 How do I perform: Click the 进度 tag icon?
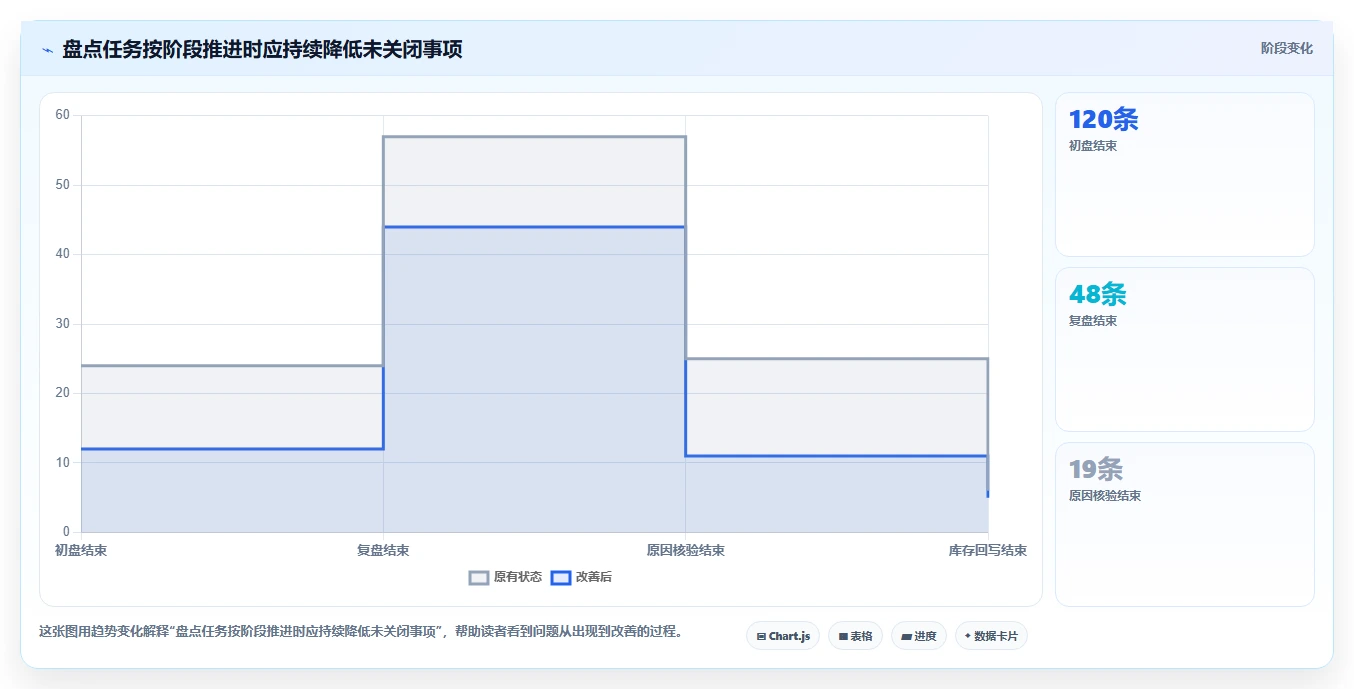click(906, 636)
